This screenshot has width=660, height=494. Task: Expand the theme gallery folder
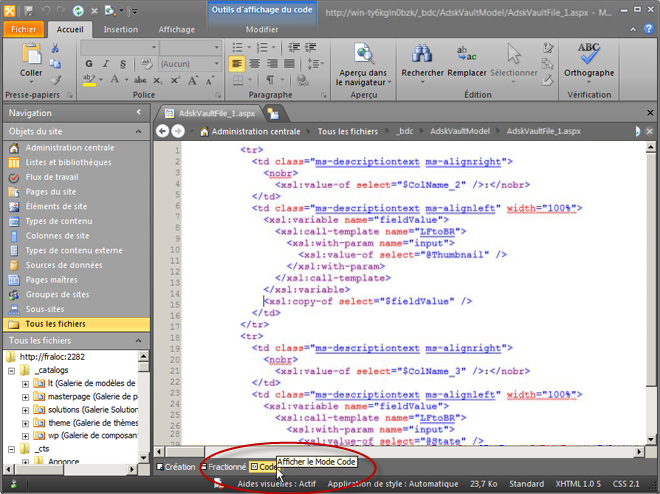point(25,423)
